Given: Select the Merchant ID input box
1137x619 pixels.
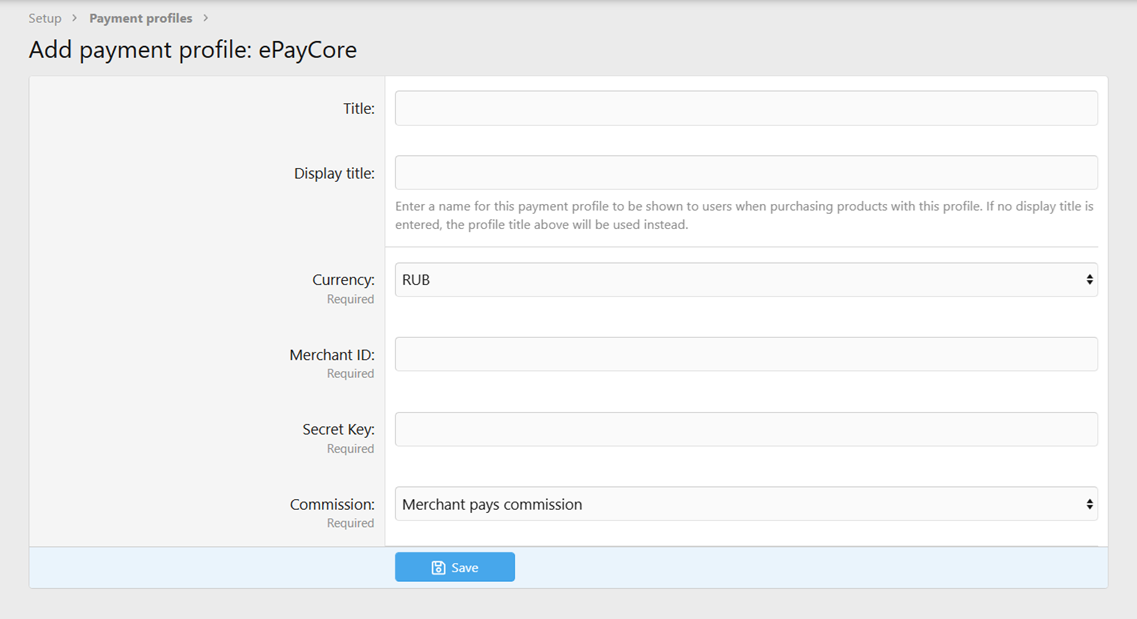Looking at the screenshot, I should [746, 354].
